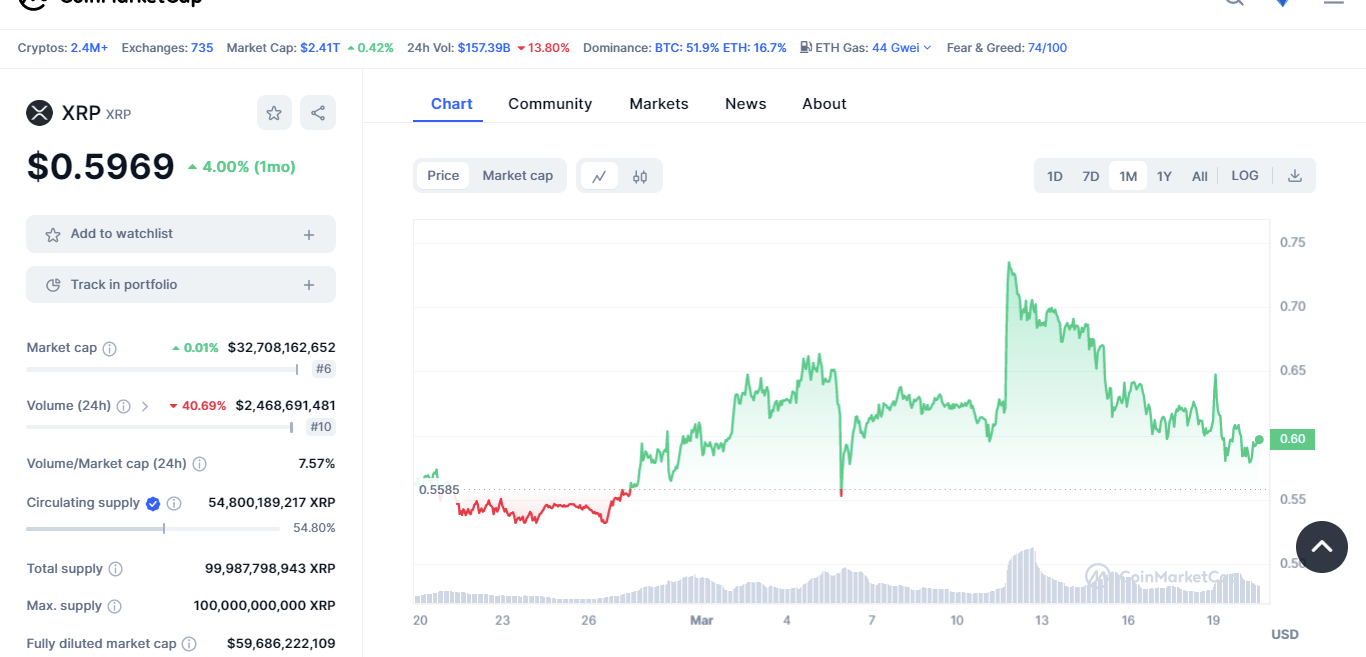The height and width of the screenshot is (657, 1366).
Task: Click the plus icon on Add to watchlist
Action: click(x=309, y=235)
